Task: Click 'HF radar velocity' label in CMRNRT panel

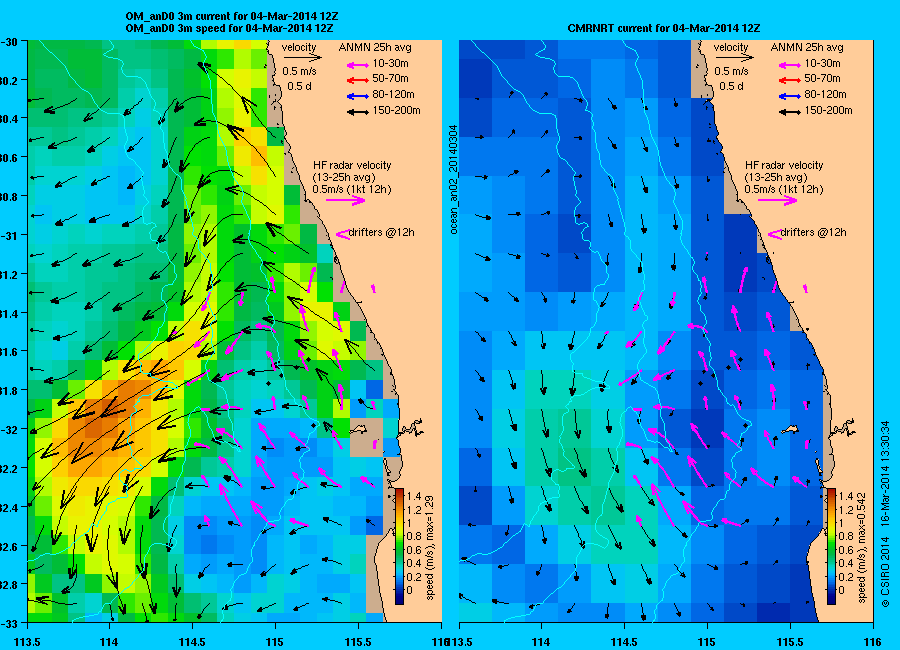Action: click(784, 165)
